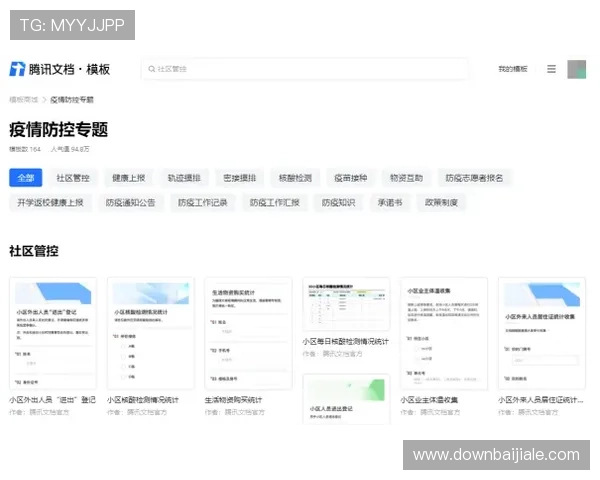The height and width of the screenshot is (480, 600).
Task: Select the 防疫志愿者报名 category tab
Action: [474, 178]
